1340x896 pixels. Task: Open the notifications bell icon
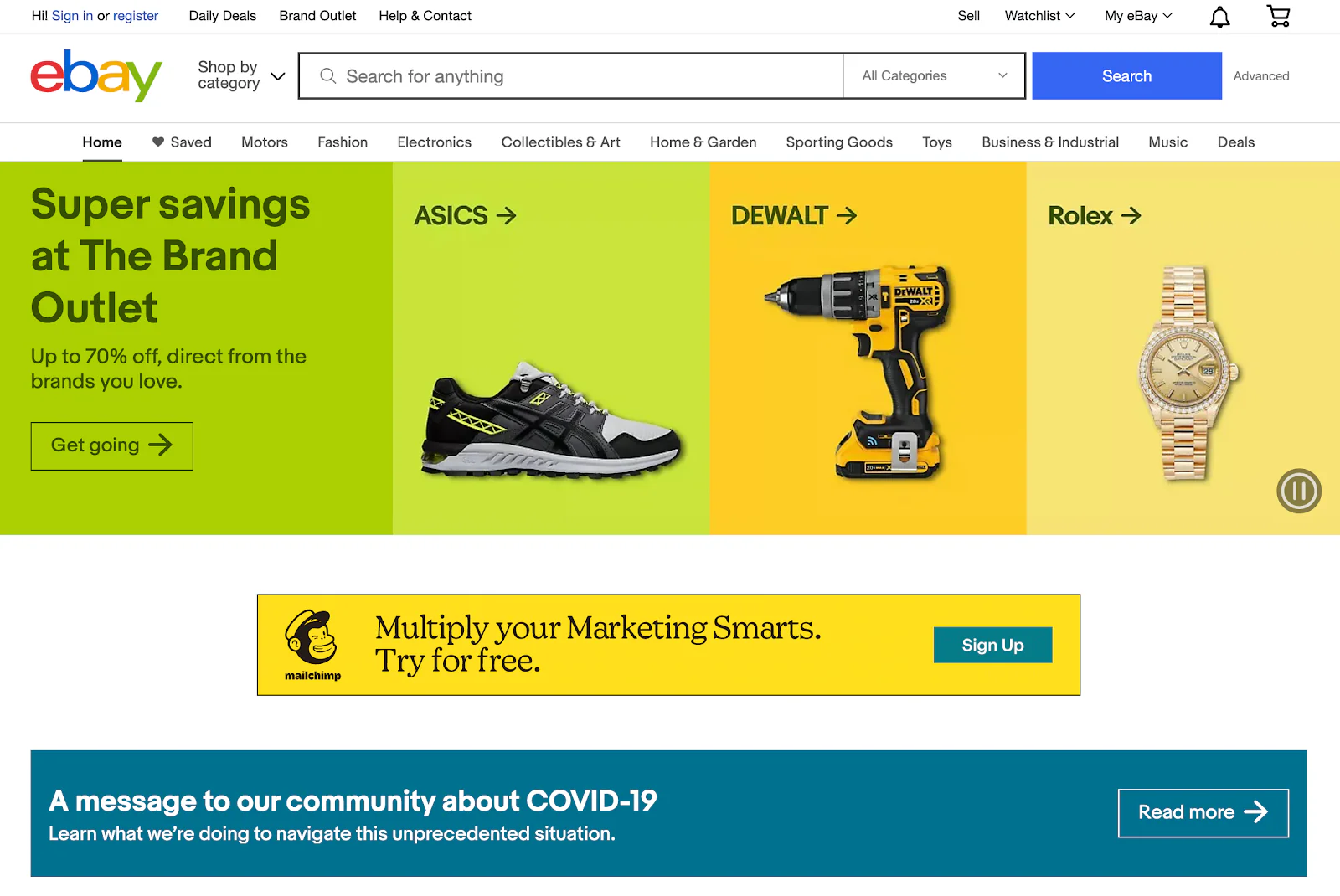[1219, 17]
